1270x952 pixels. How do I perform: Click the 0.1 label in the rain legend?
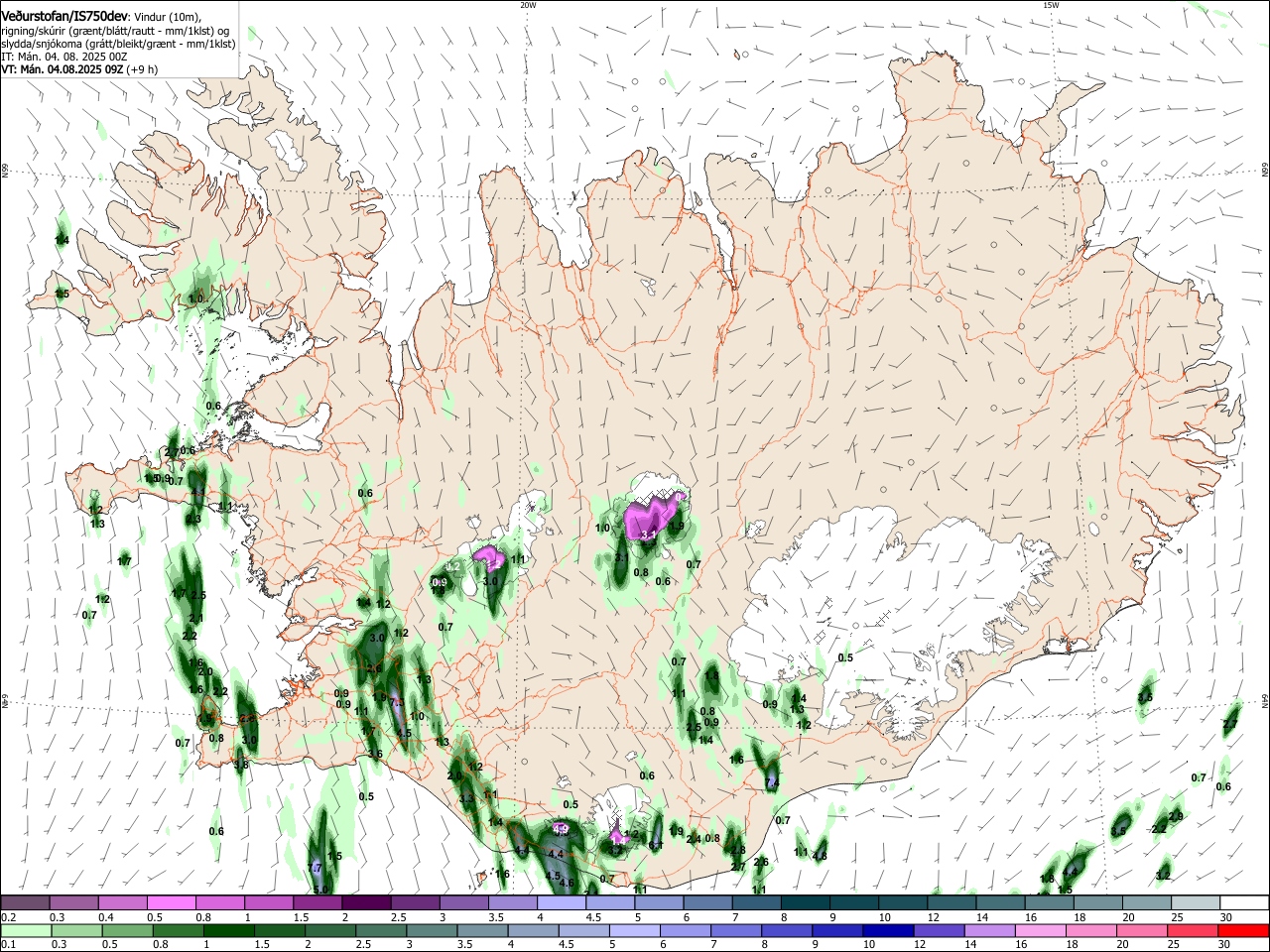pos(8,944)
